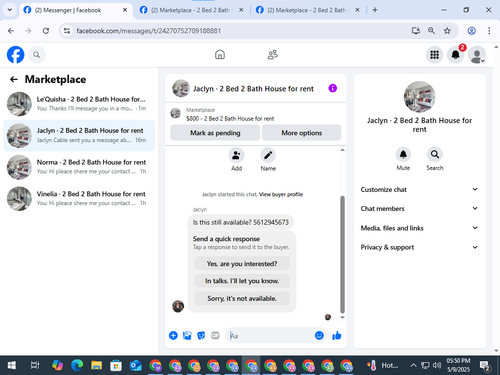Open the Facebook logo home link

pos(16,55)
